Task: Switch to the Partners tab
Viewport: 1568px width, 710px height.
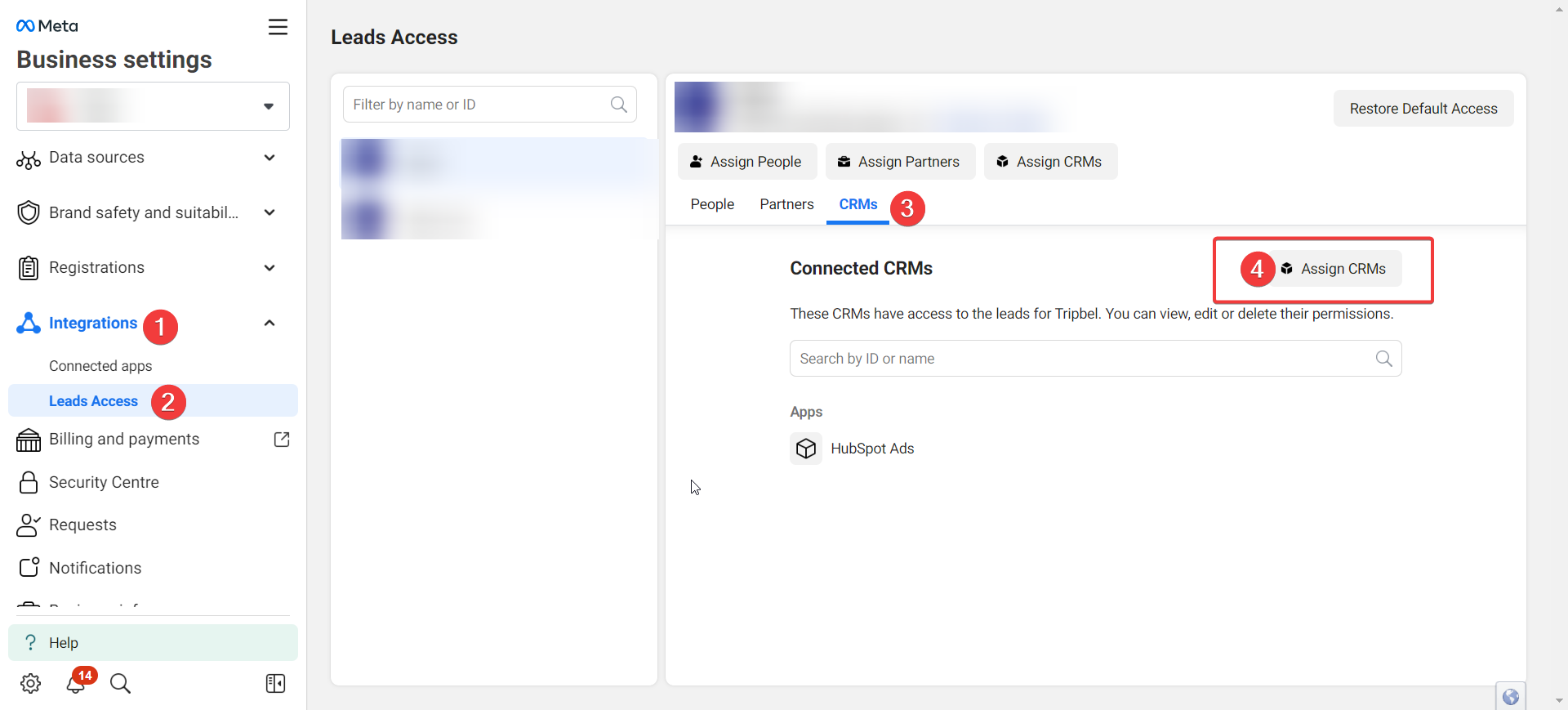Action: (x=786, y=204)
